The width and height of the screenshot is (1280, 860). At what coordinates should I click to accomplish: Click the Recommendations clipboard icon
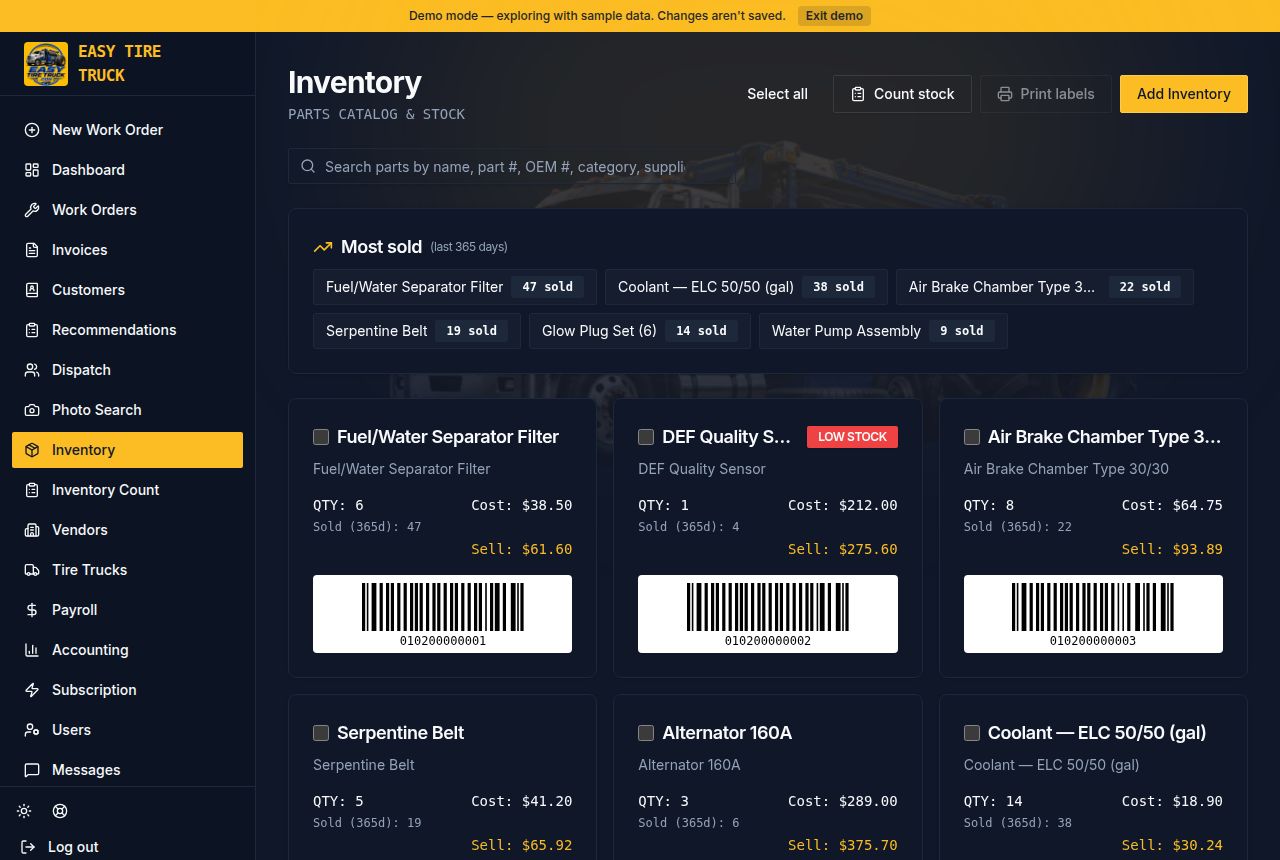click(32, 330)
